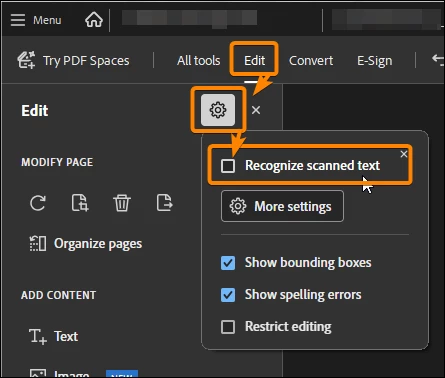Dismiss the Recognize scanned text tooltip
This screenshot has width=445, height=378.
404,154
